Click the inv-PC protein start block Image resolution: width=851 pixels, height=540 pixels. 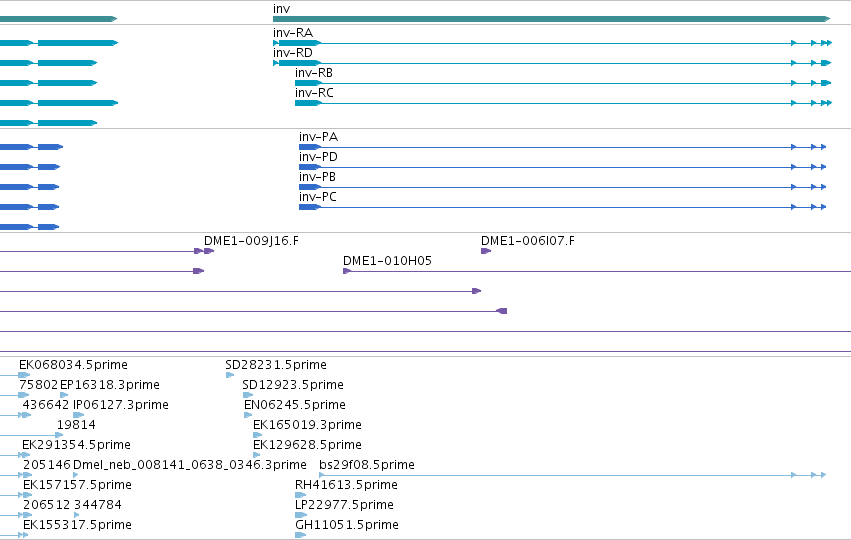309,207
